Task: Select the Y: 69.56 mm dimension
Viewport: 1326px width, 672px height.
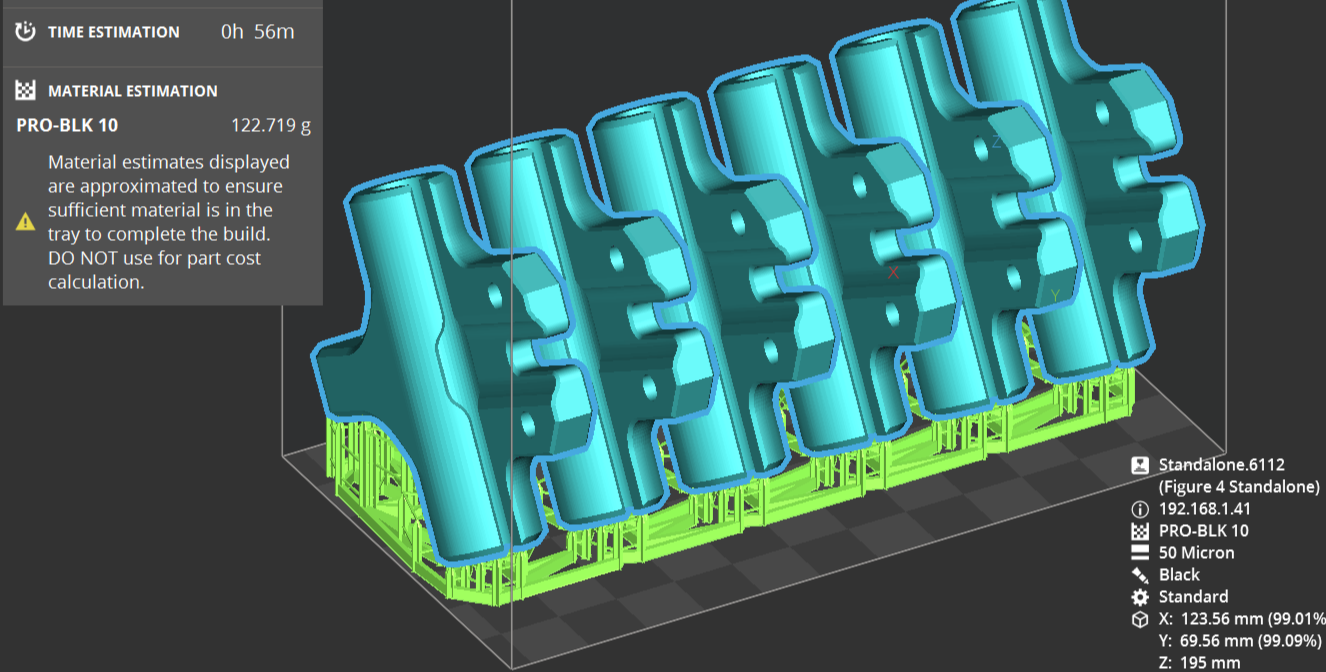Action: tap(1242, 641)
